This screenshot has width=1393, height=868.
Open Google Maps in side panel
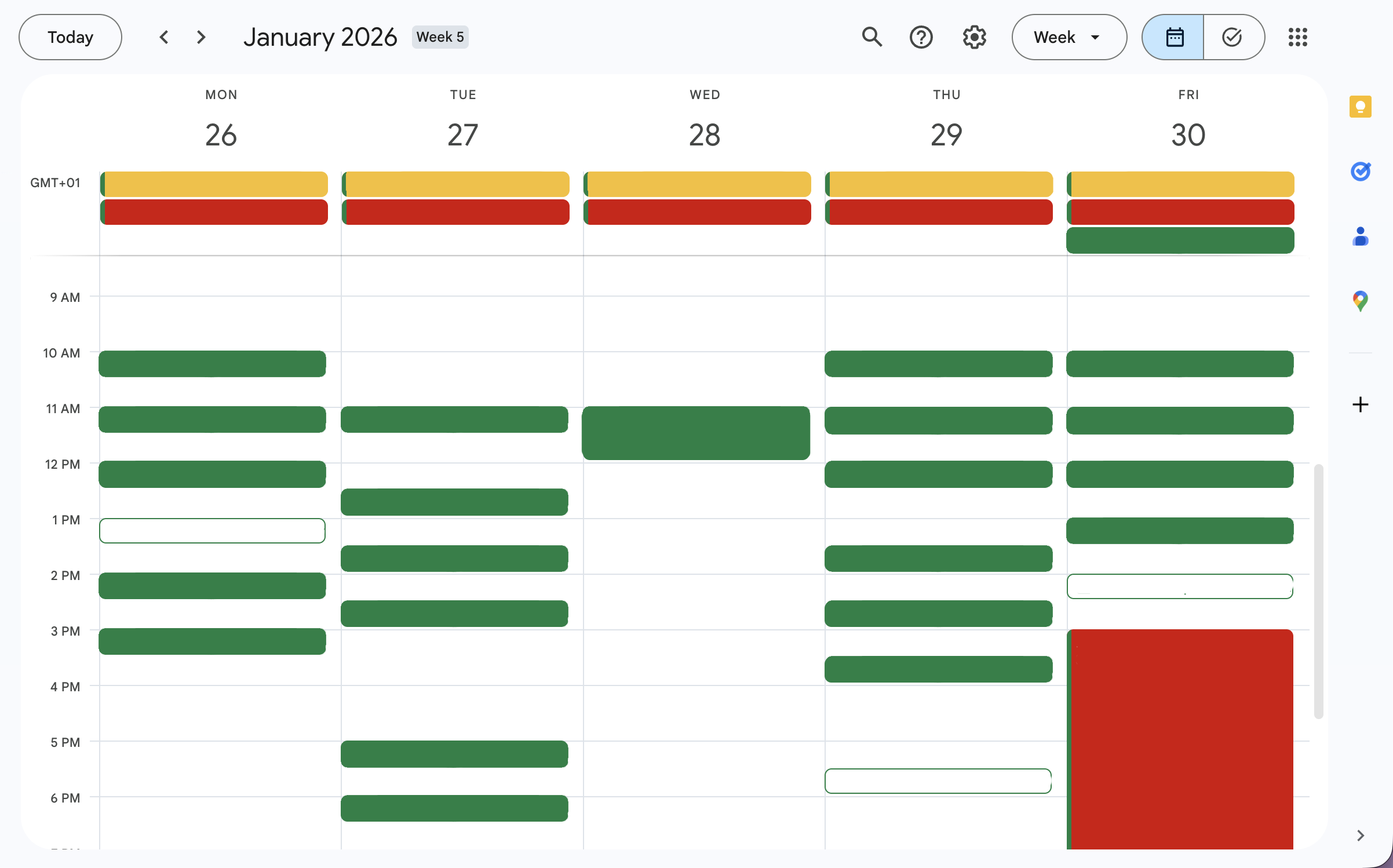(1360, 301)
